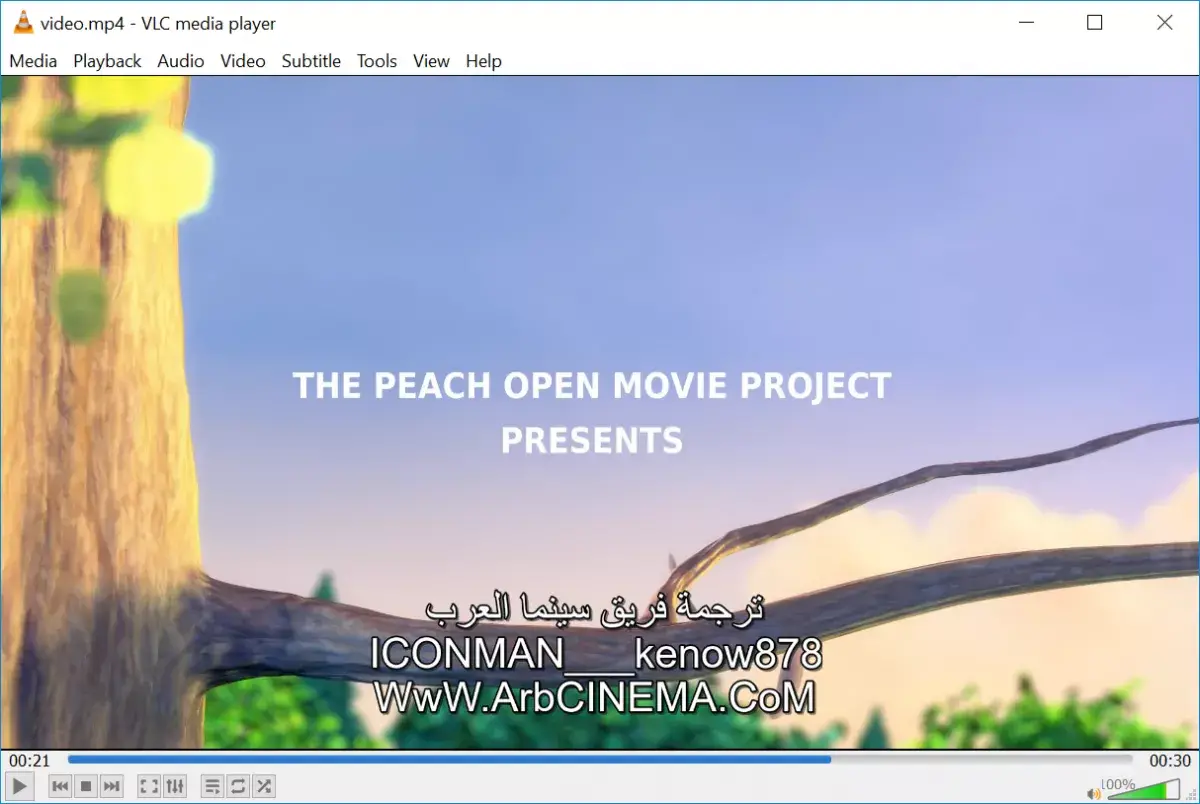Skip to next media track
Viewport: 1200px width, 804px height.
tap(112, 786)
